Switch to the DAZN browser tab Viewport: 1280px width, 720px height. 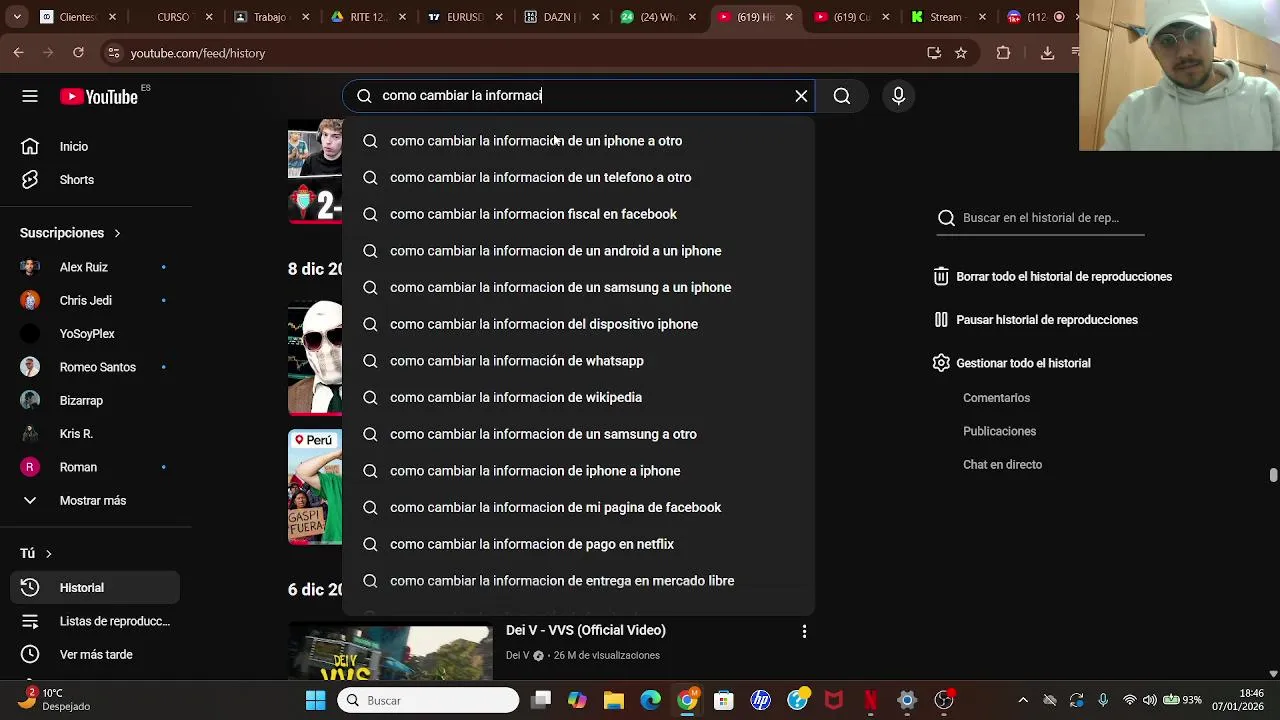click(x=560, y=17)
